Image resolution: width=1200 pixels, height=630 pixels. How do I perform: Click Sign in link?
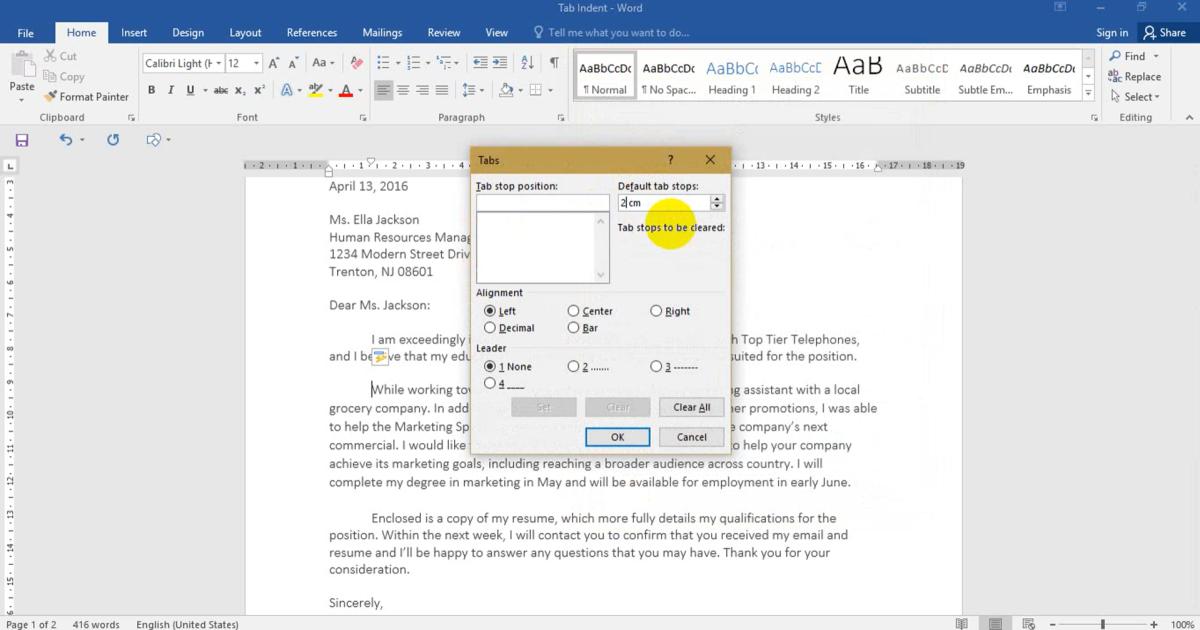pos(1112,33)
